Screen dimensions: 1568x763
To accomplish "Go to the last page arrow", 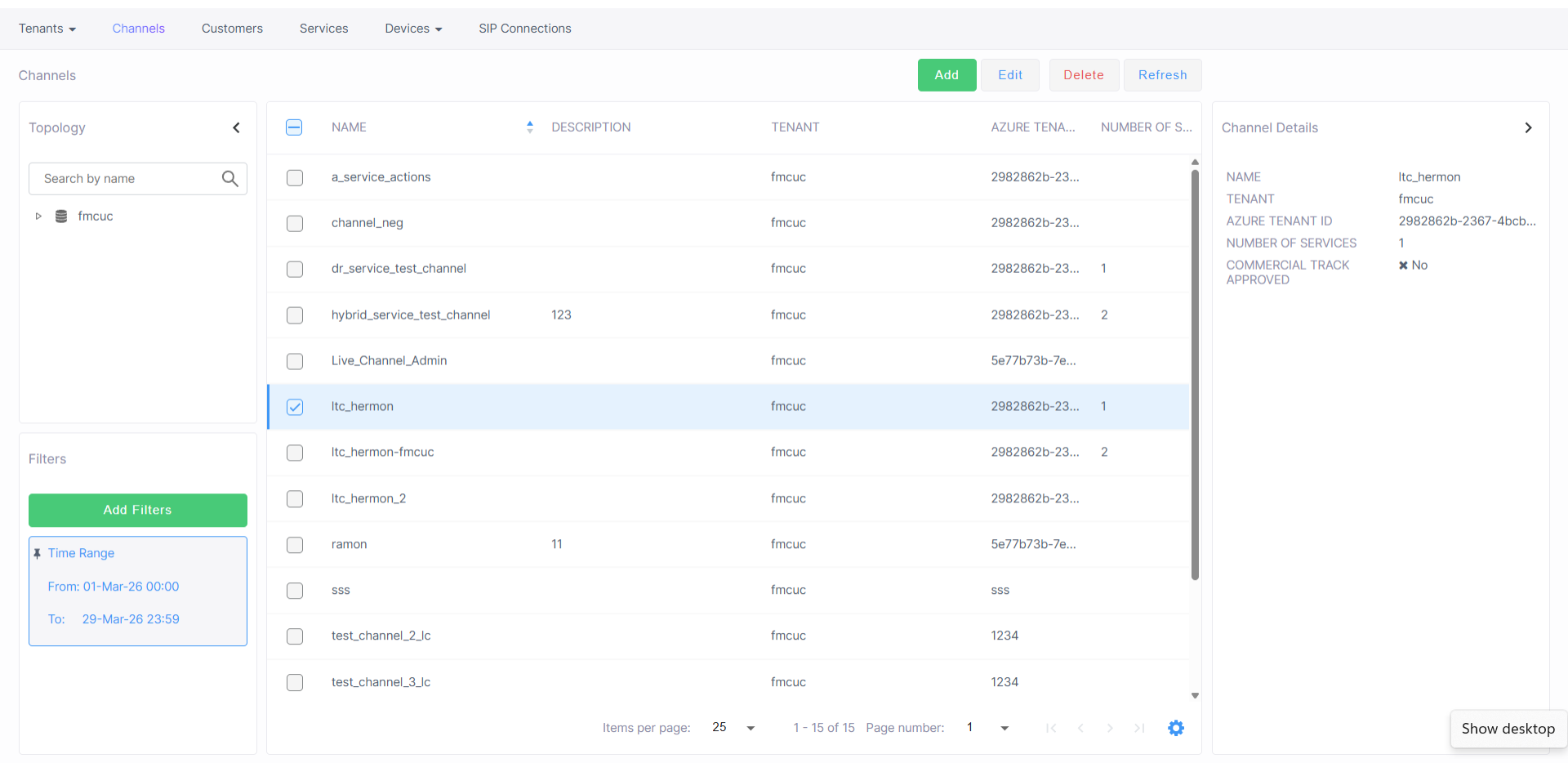I will [1139, 728].
